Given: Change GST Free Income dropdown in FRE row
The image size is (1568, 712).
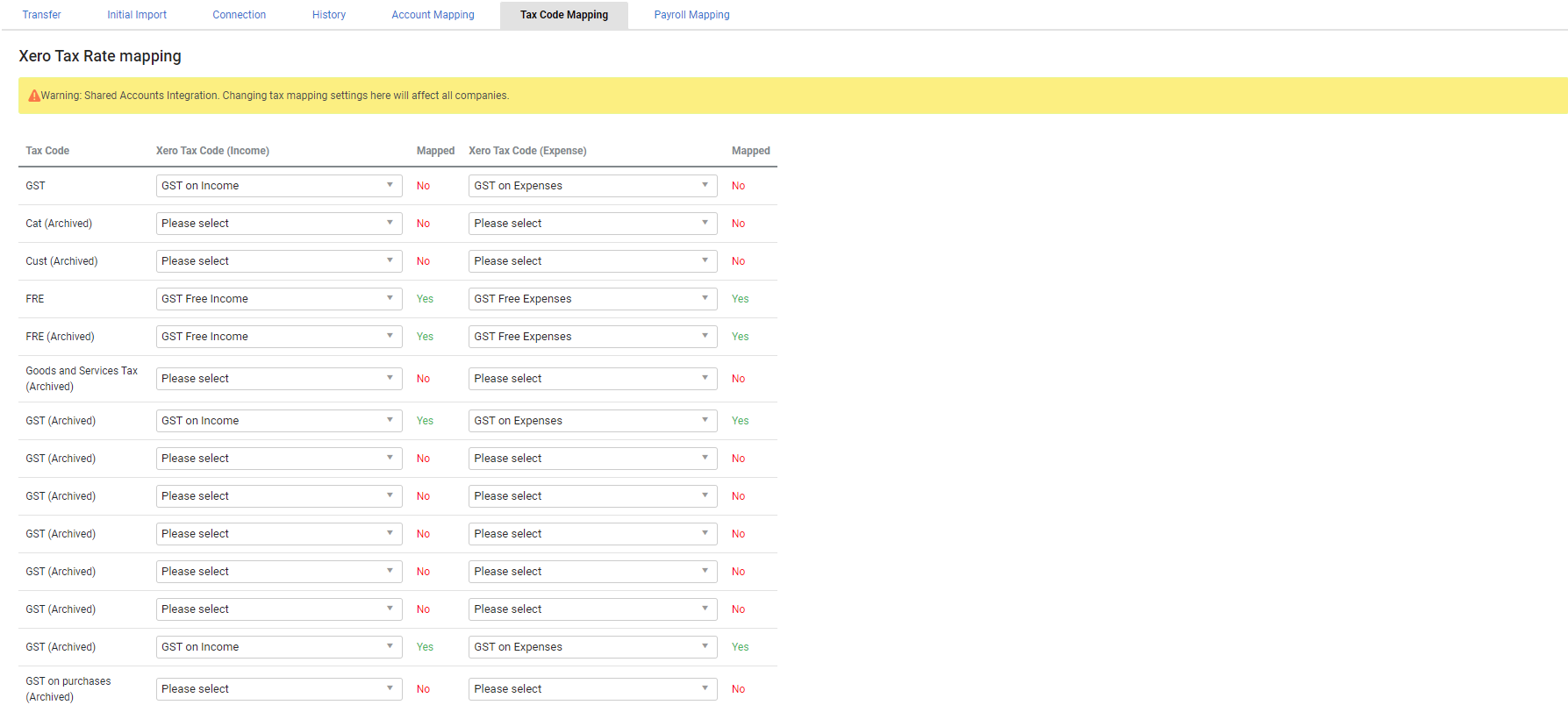Looking at the screenshot, I should (279, 299).
